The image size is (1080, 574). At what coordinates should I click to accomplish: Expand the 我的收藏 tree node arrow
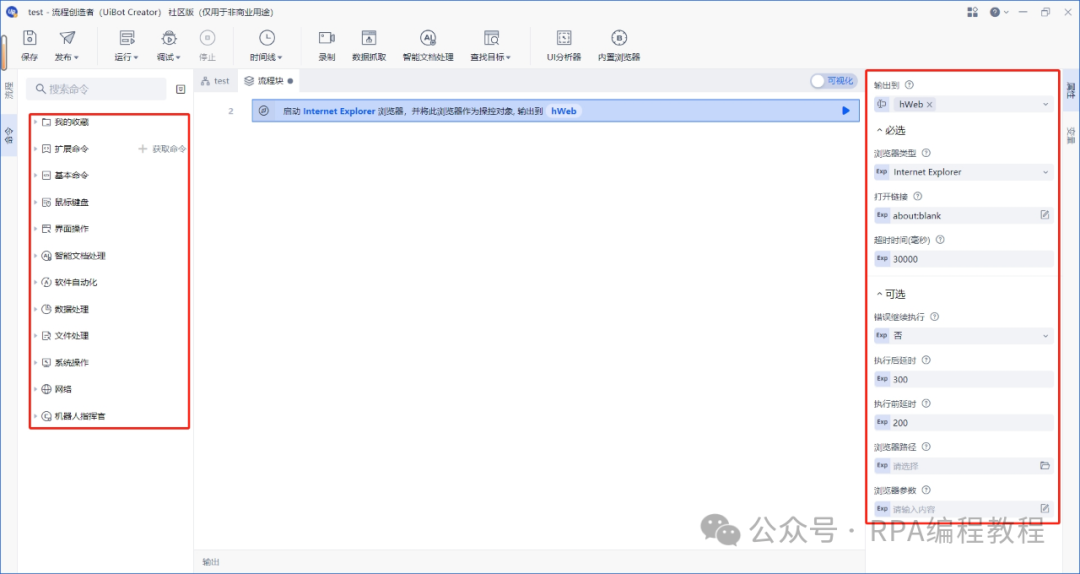pos(35,122)
